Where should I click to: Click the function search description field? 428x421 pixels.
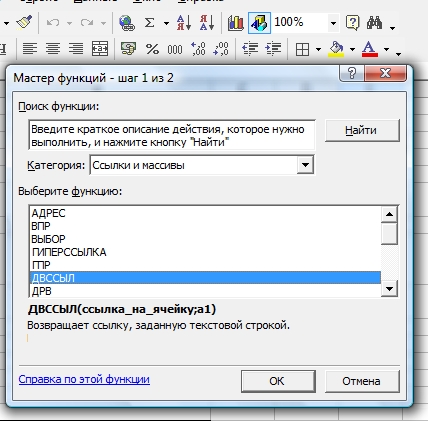(172, 135)
